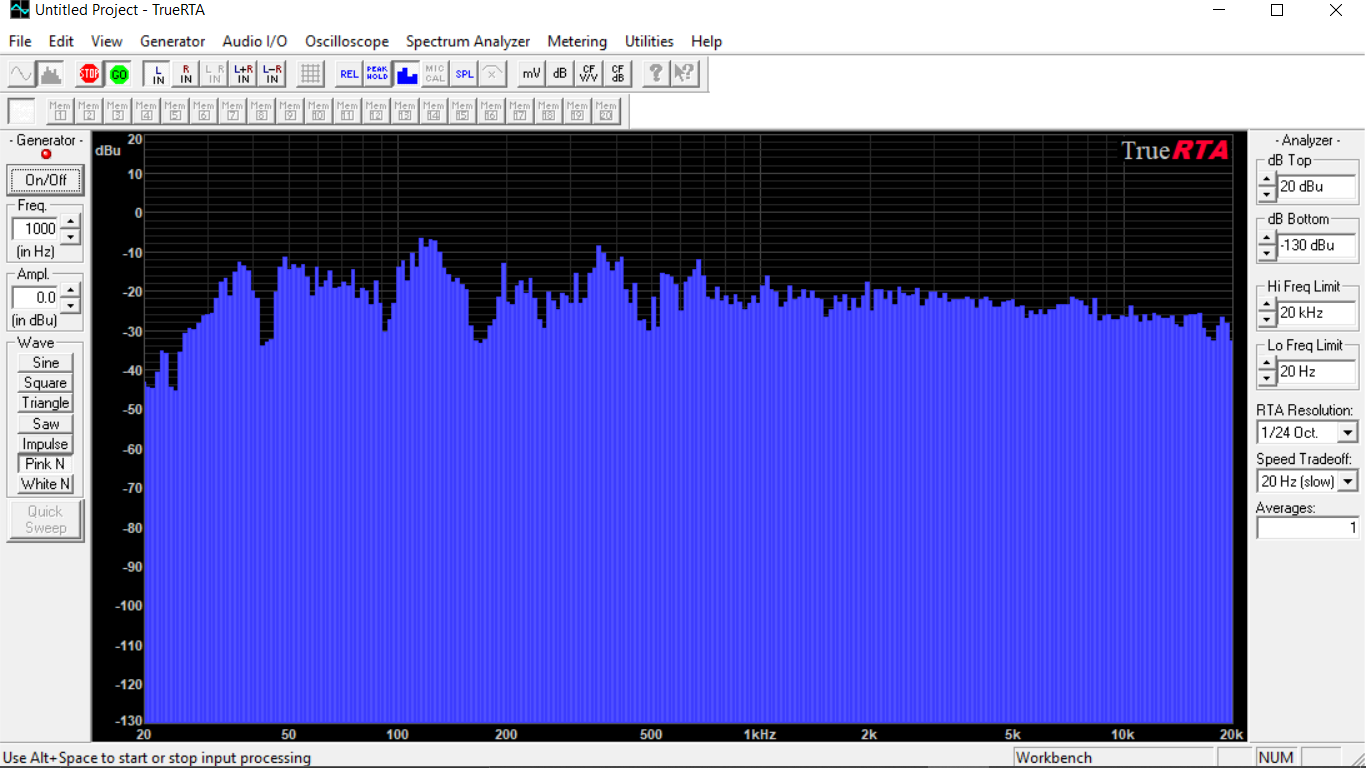Decrease the Lo Freq Limit value
The width and height of the screenshot is (1366, 768).
1267,378
